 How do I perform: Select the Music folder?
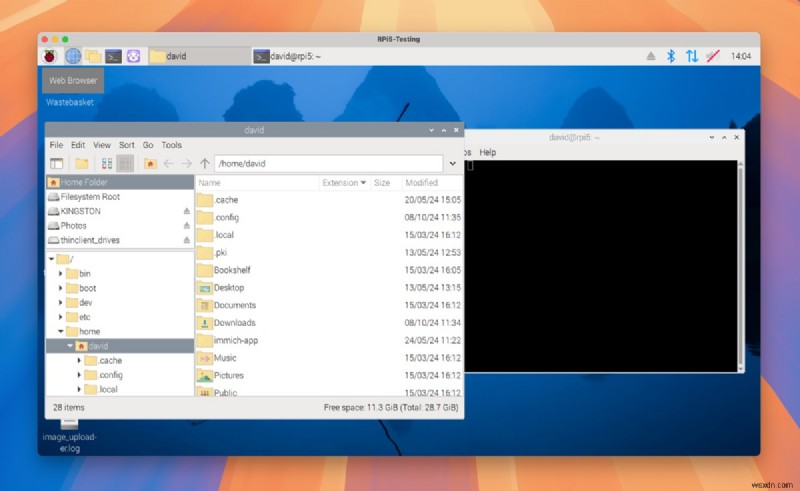329,358
